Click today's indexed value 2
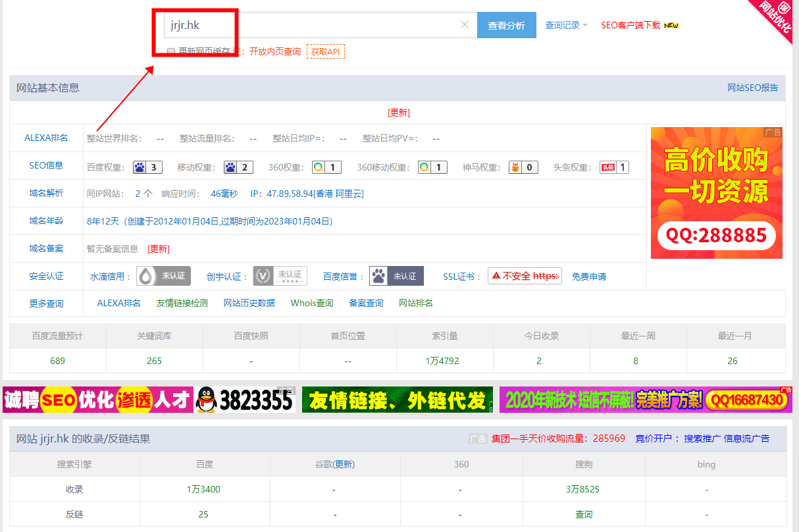Viewport: 799px width, 532px height. coord(539,361)
